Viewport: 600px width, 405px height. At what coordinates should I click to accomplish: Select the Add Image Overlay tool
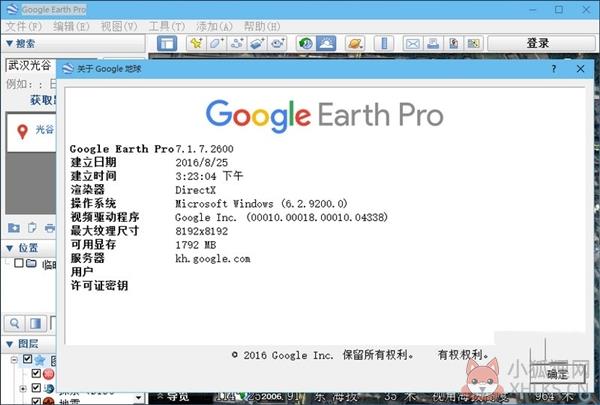[x=257, y=44]
